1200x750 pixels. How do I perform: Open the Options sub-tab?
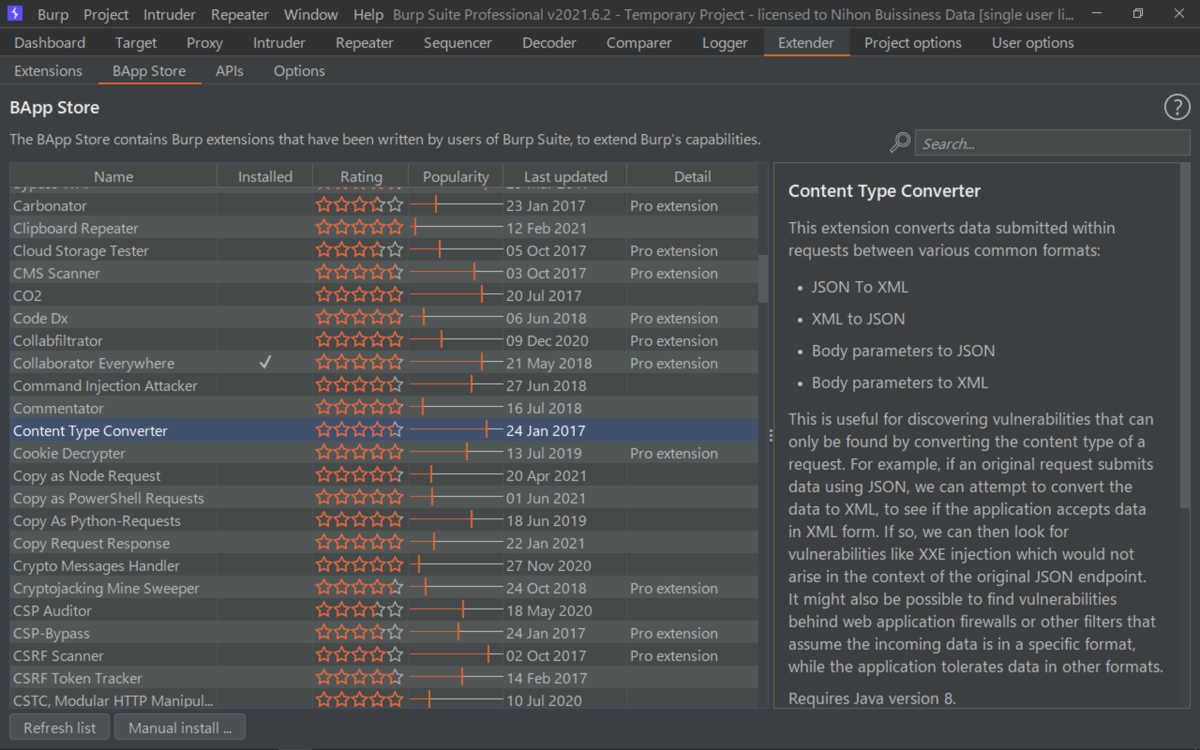299,71
